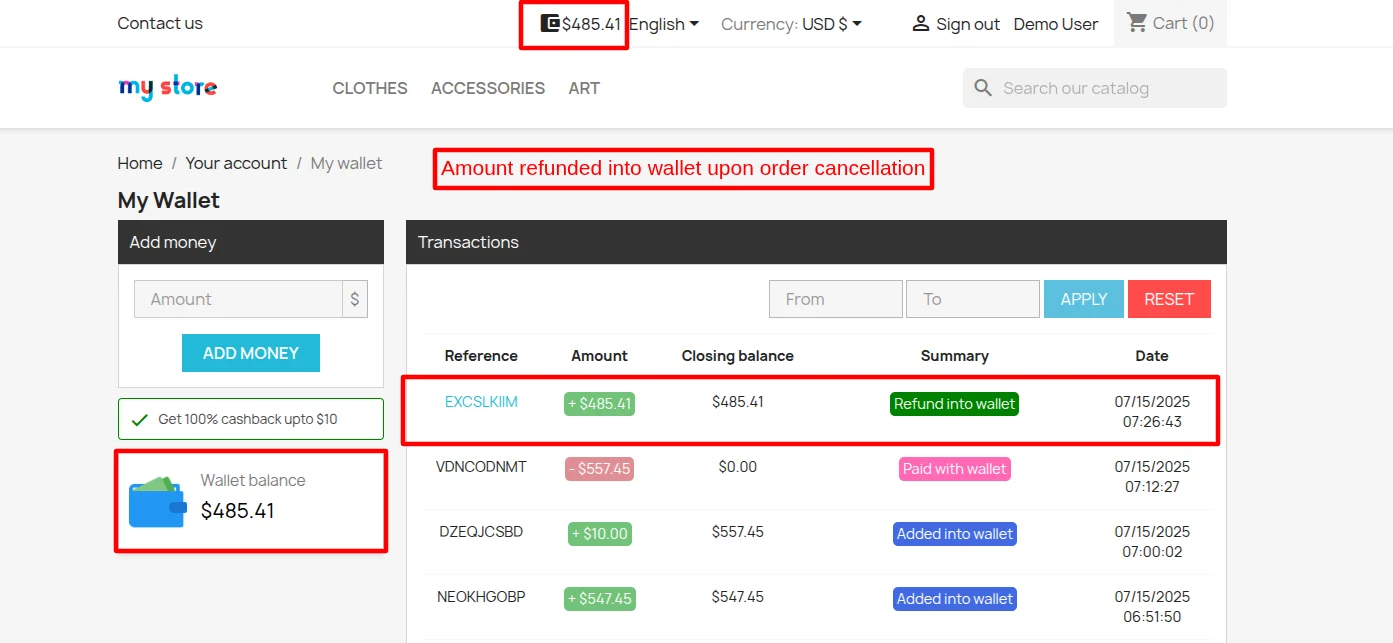Open the Clothes menu

pyautogui.click(x=370, y=88)
